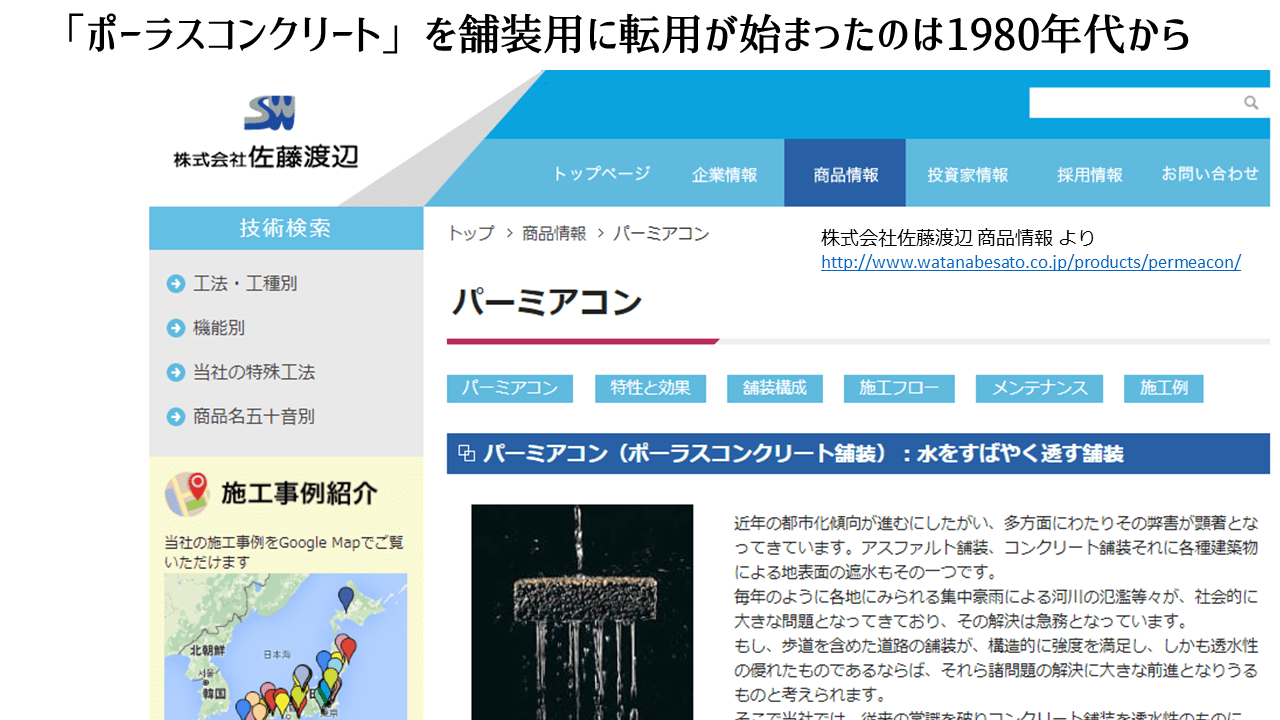Screen dimensions: 1280x720
Task: Click the sentence starting 近年の都市化傾向が進む
Action: pyautogui.click(x=996, y=547)
